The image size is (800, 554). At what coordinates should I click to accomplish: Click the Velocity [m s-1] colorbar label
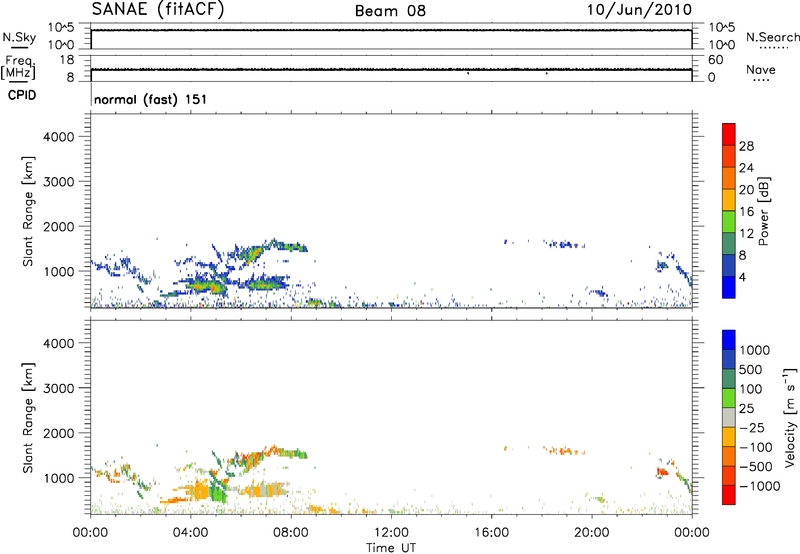coord(790,417)
